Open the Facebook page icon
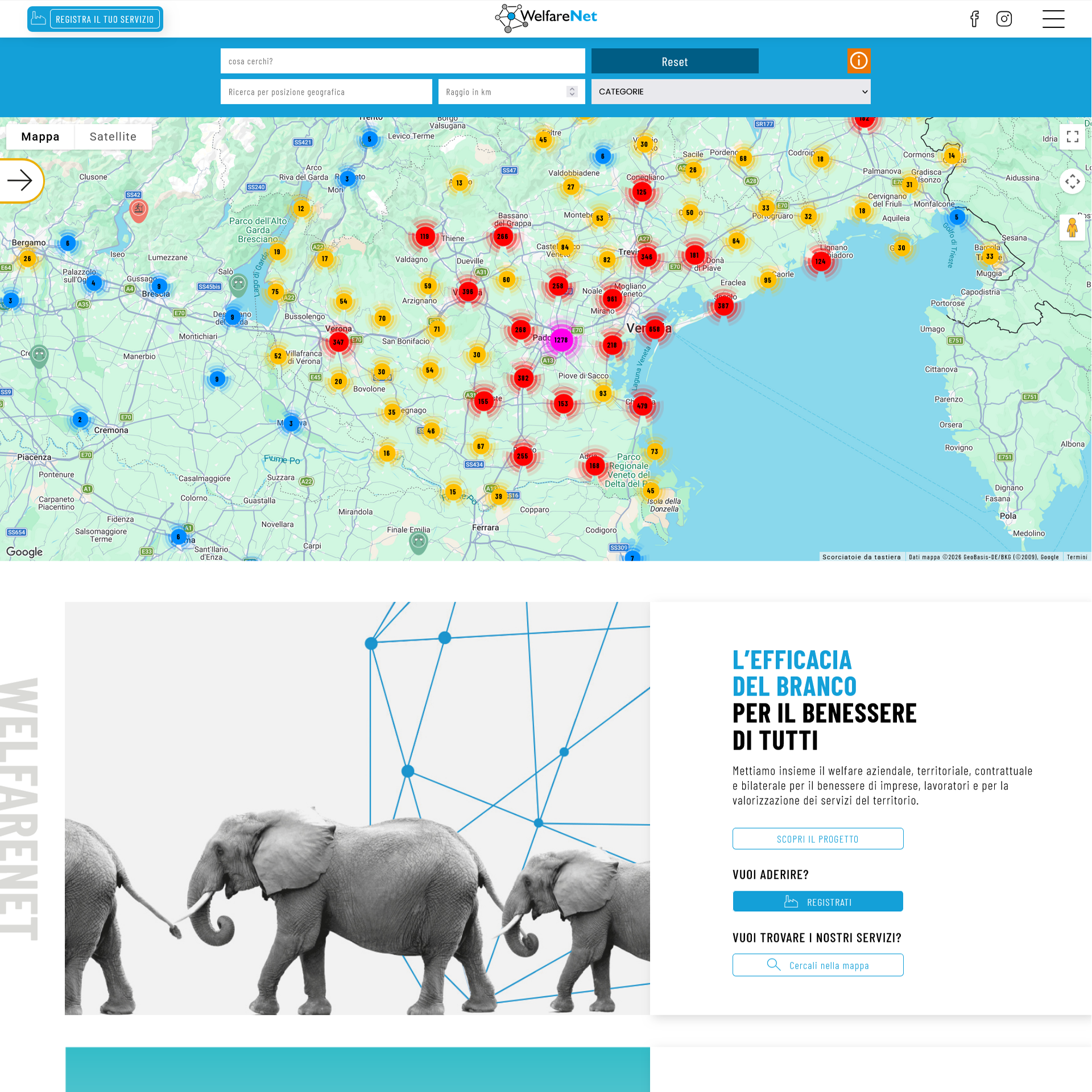Screen dimensions: 1092x1092 (x=975, y=19)
